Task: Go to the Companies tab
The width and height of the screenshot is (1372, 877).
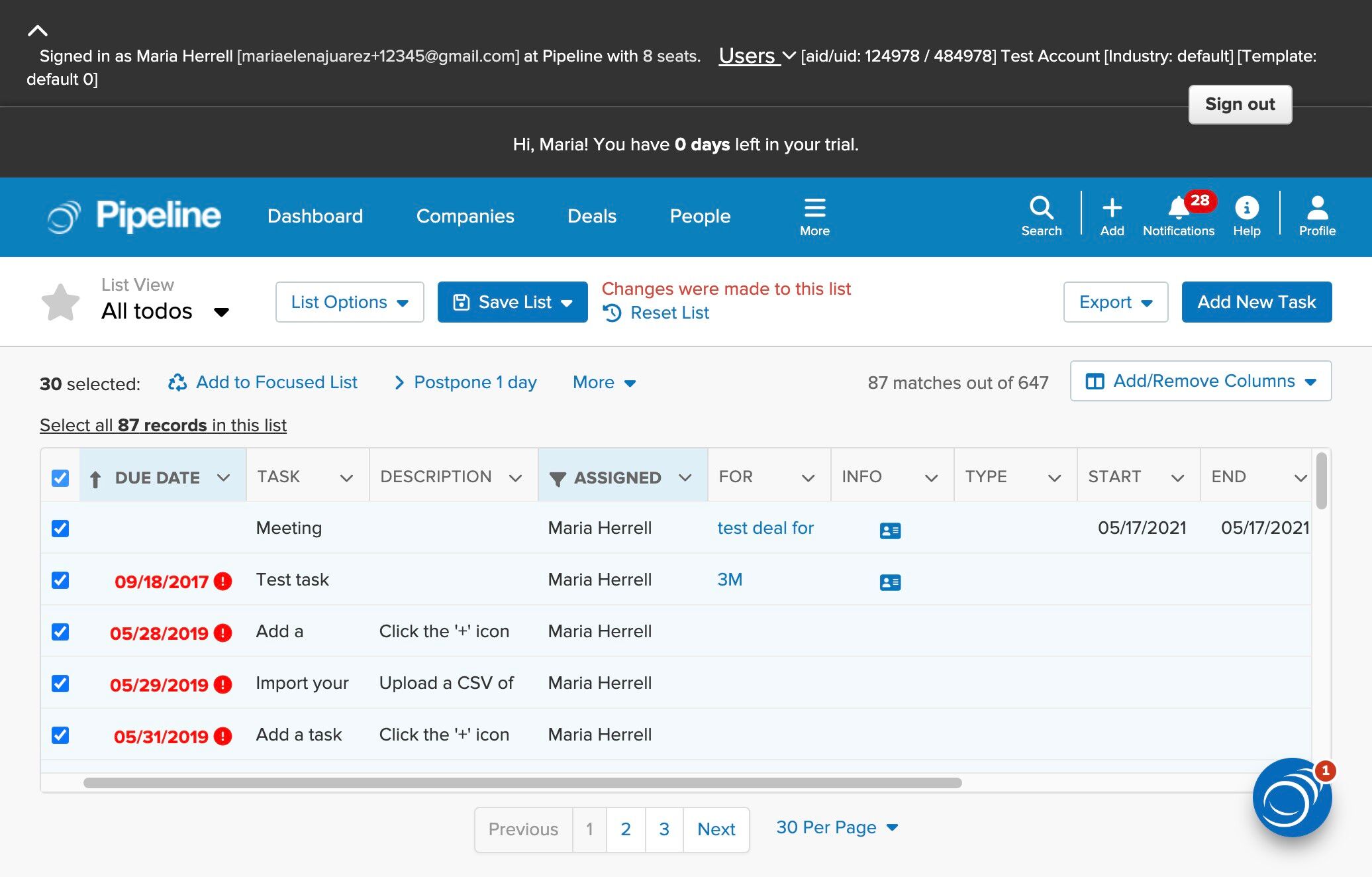Action: click(x=465, y=216)
